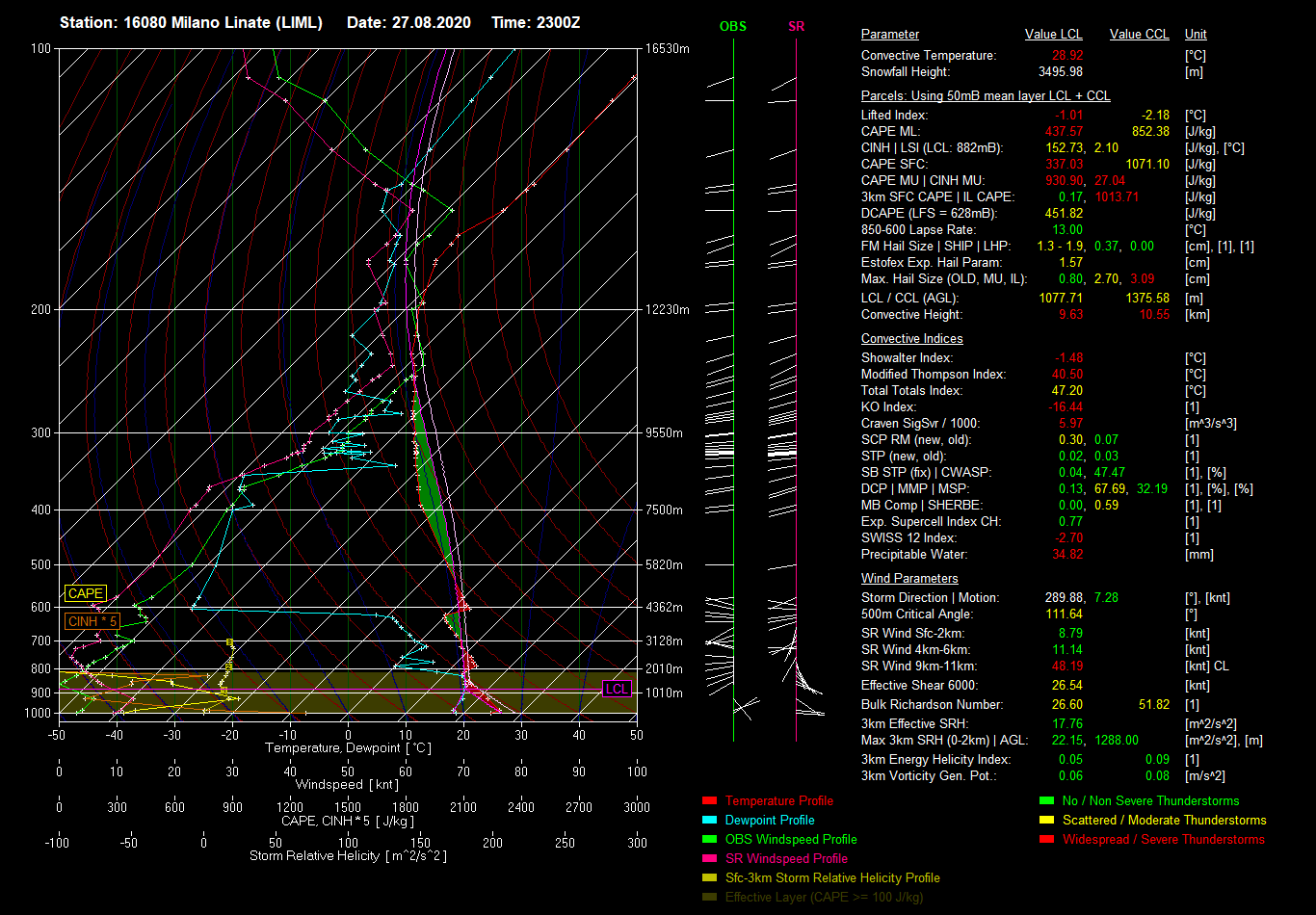Click the yellow CAPE label box
1316x915 pixels.
(85, 594)
